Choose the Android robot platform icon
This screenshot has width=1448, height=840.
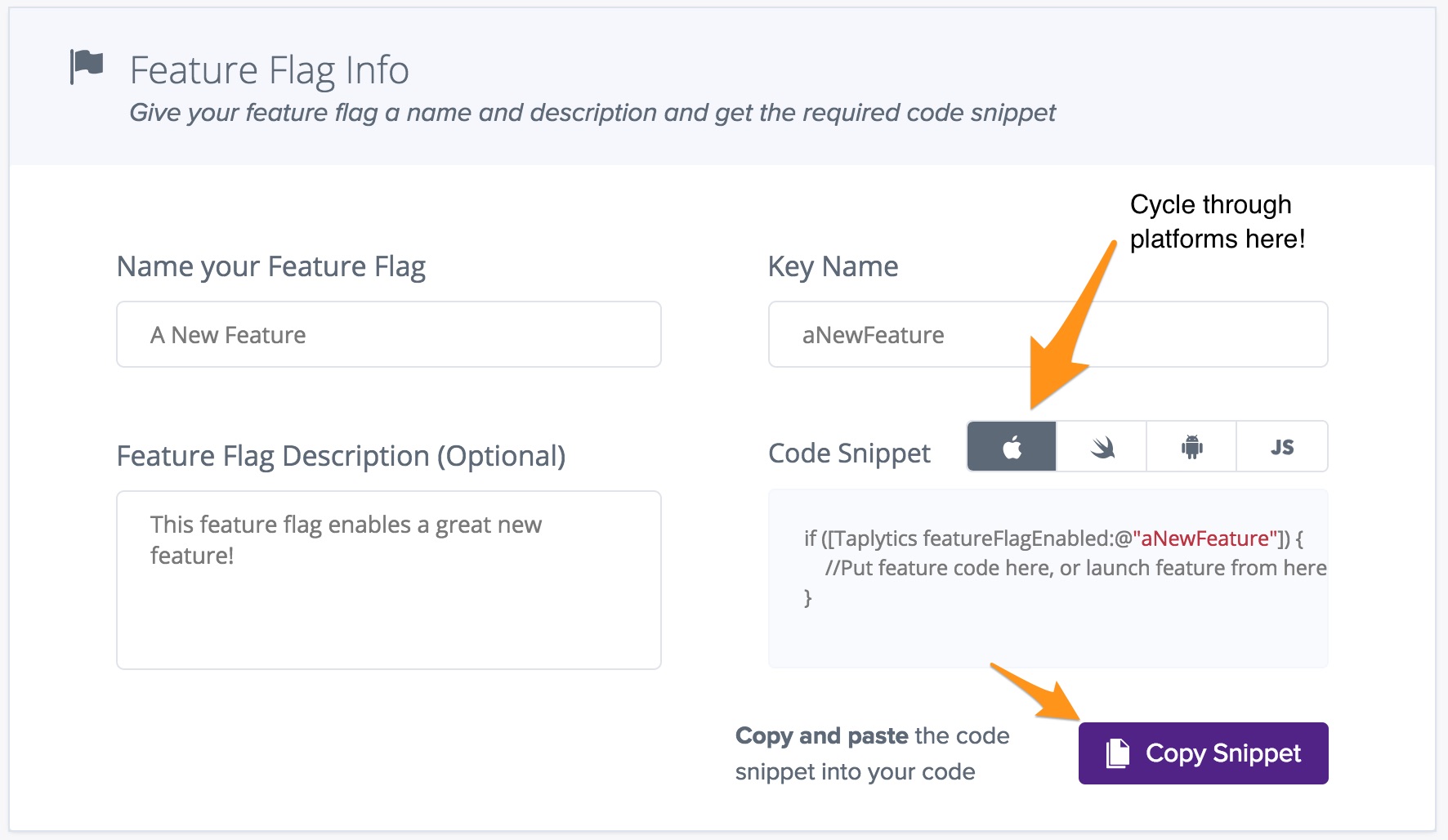[1191, 447]
